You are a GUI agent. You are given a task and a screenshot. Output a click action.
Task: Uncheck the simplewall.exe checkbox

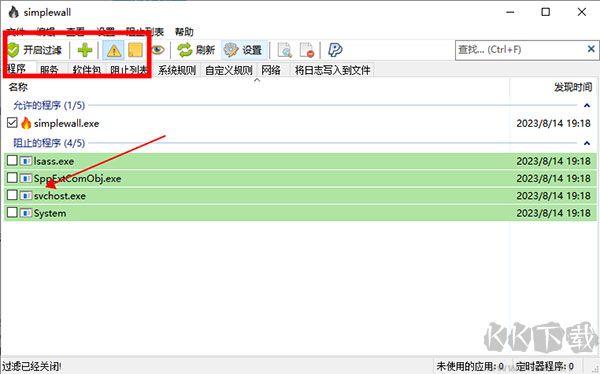(x=12, y=122)
